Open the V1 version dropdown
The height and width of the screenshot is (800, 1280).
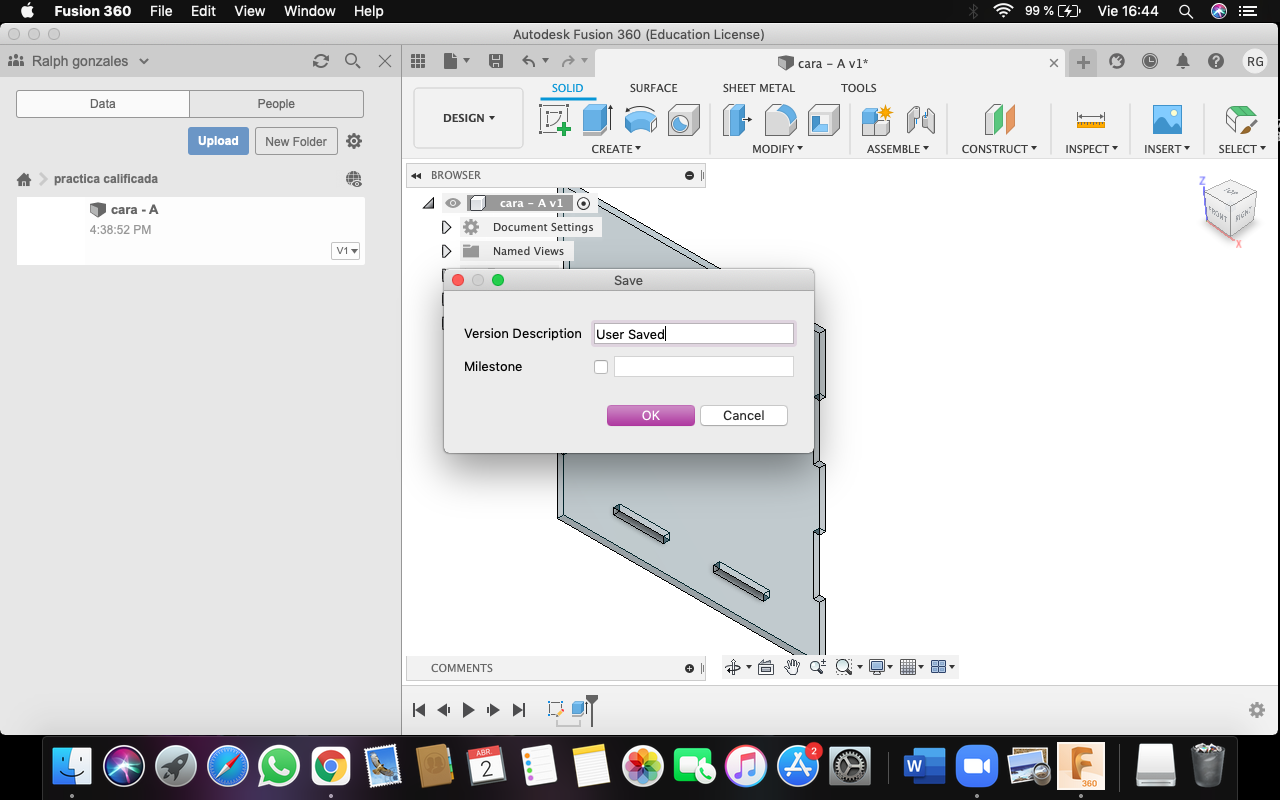346,251
